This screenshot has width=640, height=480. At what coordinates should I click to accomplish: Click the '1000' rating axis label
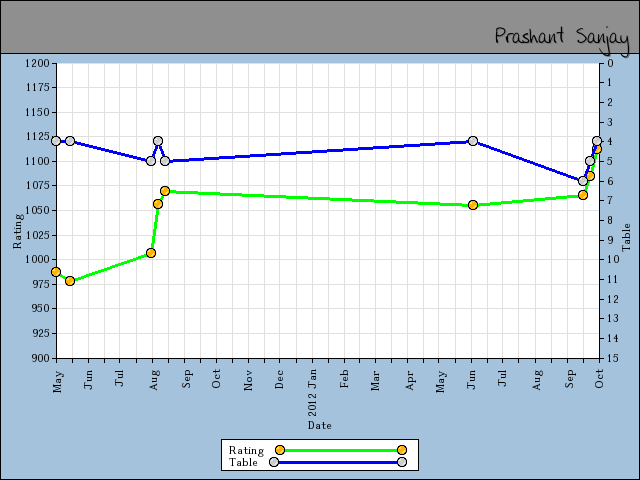point(37,259)
